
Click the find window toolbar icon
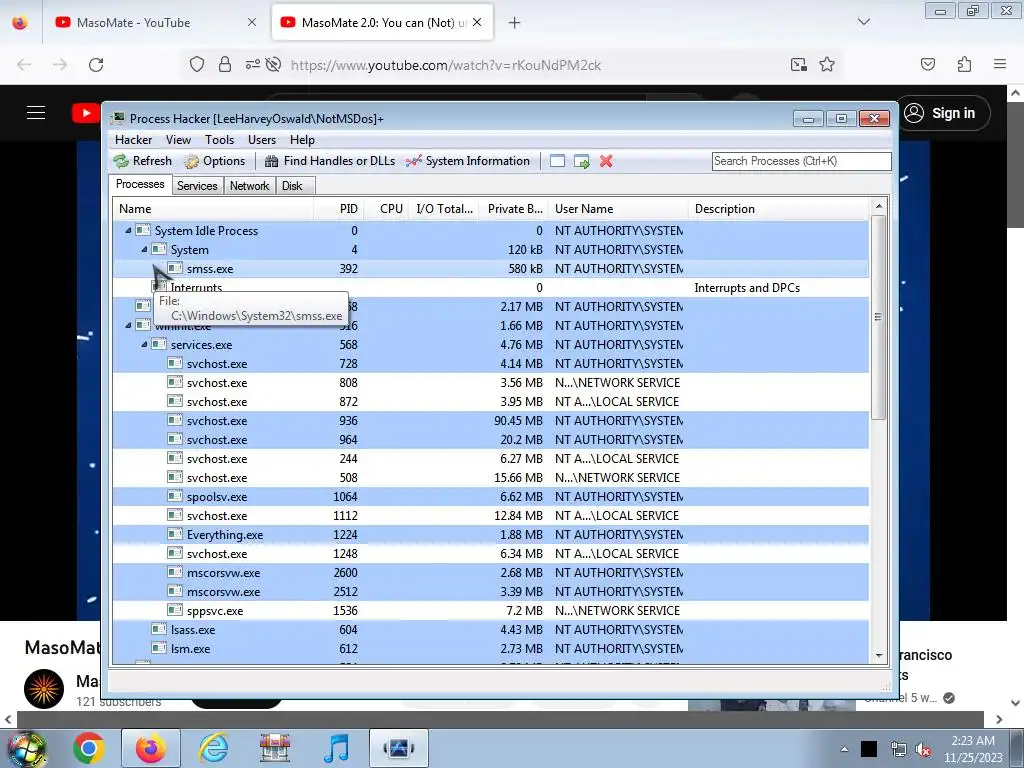tap(557, 161)
